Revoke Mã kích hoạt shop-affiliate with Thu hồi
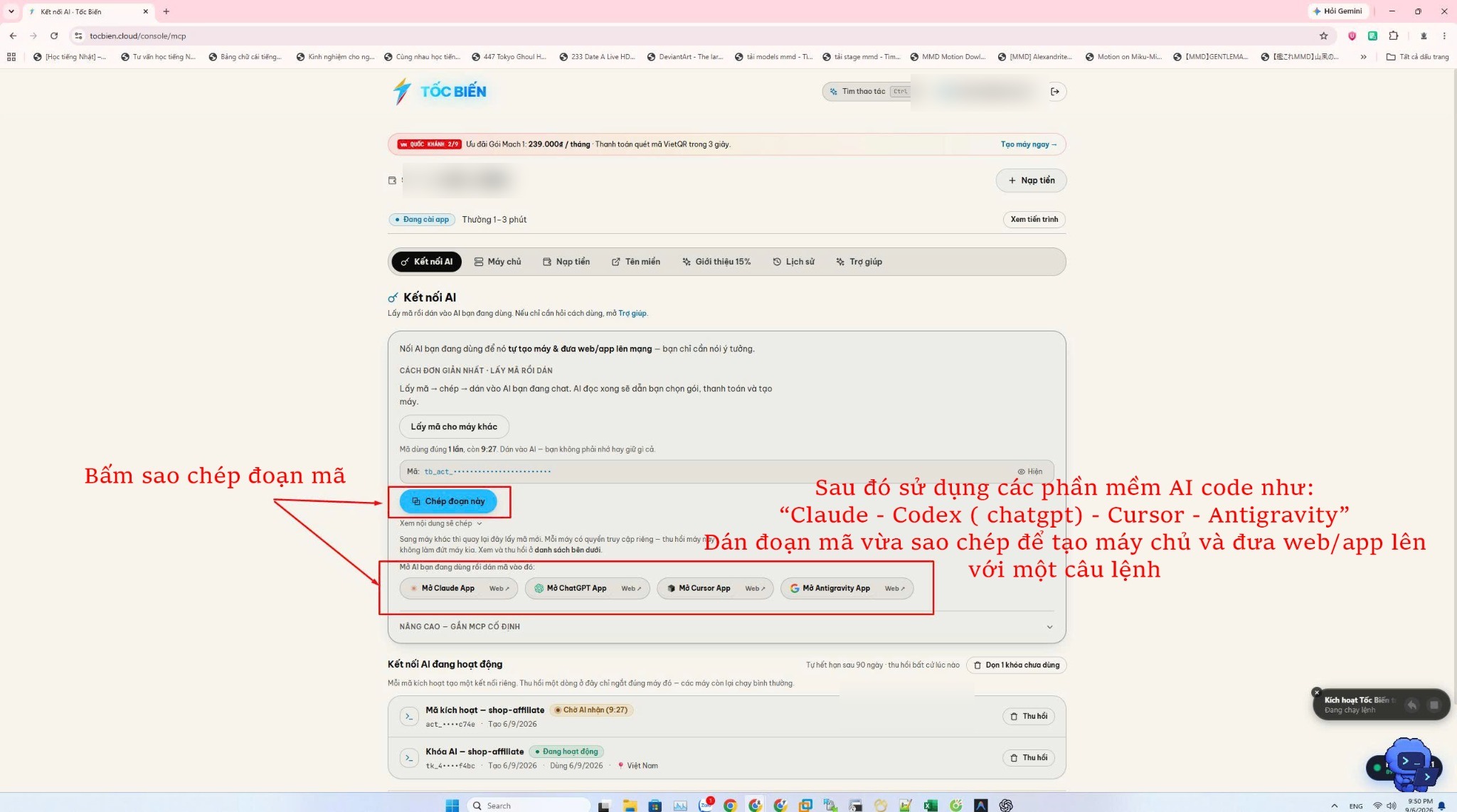This screenshot has height=812, width=1457. coord(1029,717)
